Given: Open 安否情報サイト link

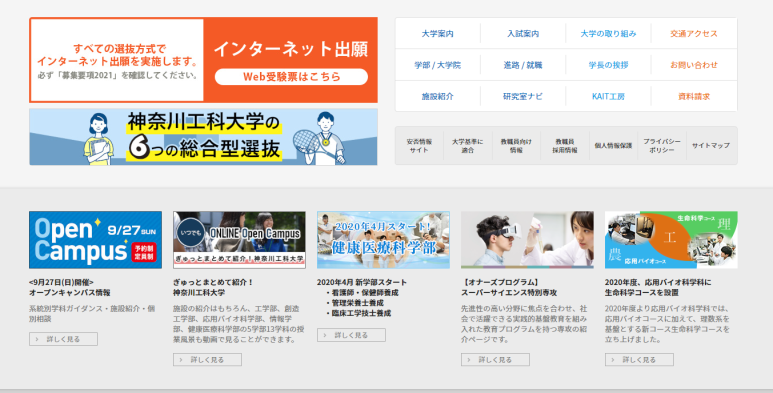Looking at the screenshot, I should pos(419,145).
